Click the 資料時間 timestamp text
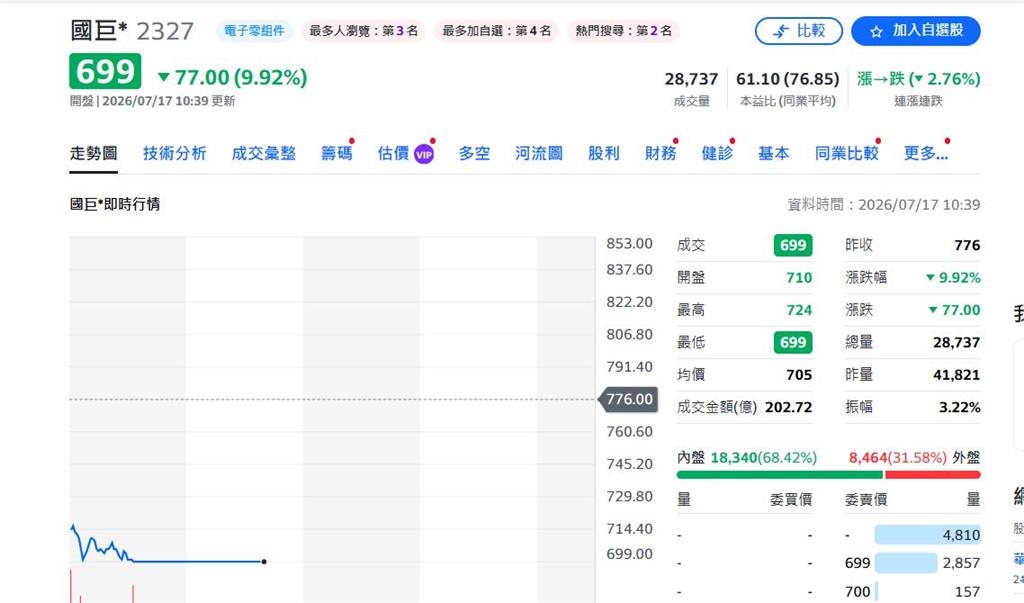 [884, 205]
